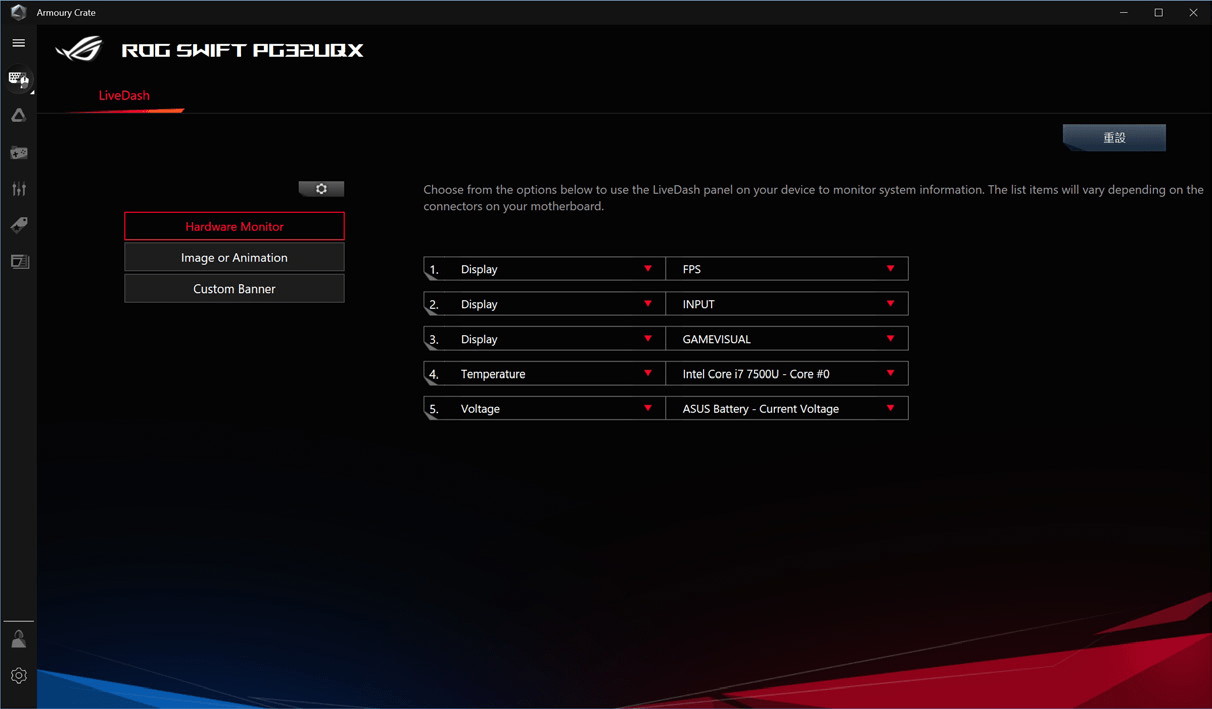The height and width of the screenshot is (709, 1212).
Task: Click the LiveDash description paragraph text
Action: 813,198
